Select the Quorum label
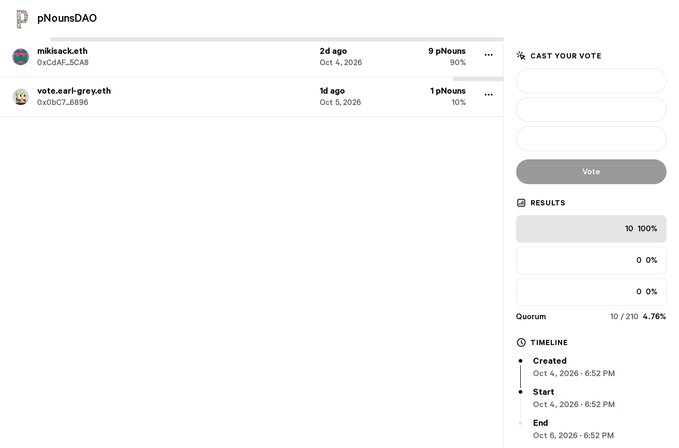 pyautogui.click(x=531, y=316)
